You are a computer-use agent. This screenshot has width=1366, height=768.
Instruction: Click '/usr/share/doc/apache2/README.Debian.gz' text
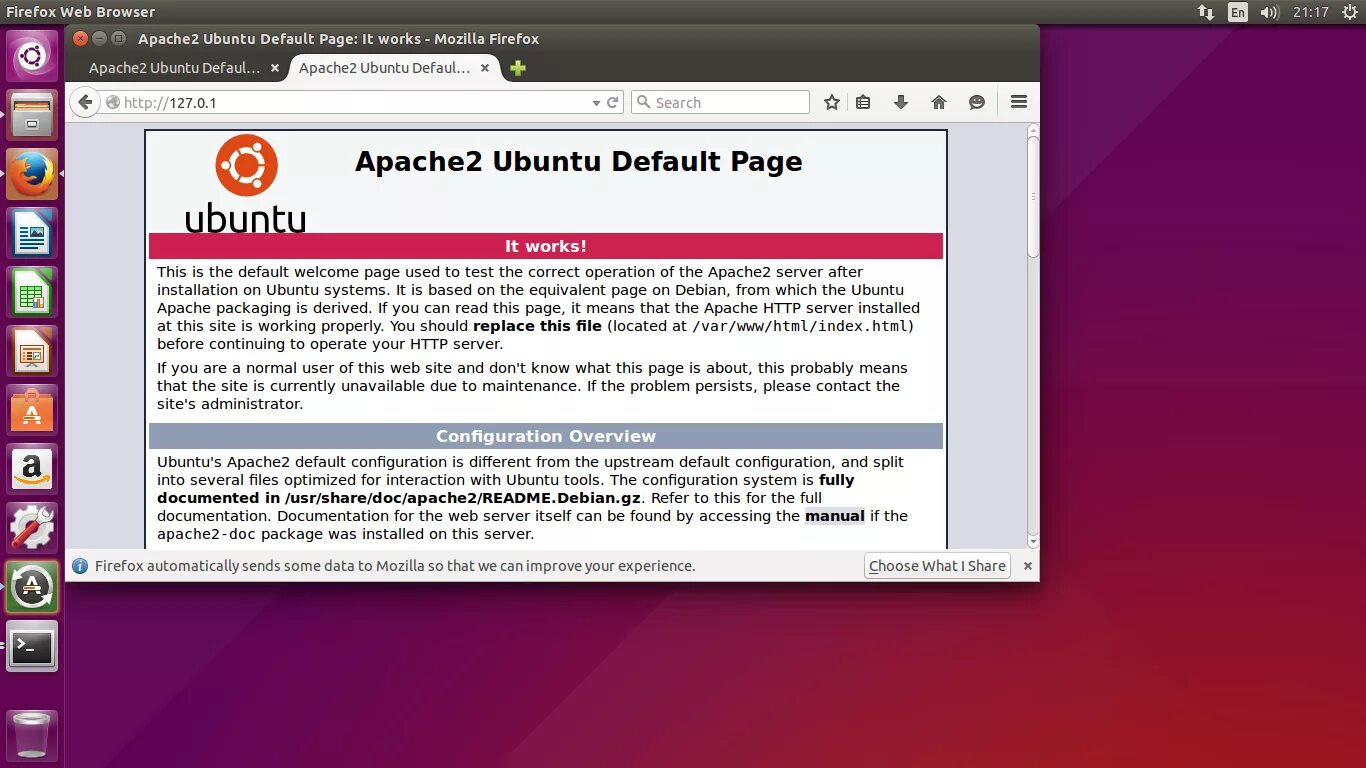463,498
